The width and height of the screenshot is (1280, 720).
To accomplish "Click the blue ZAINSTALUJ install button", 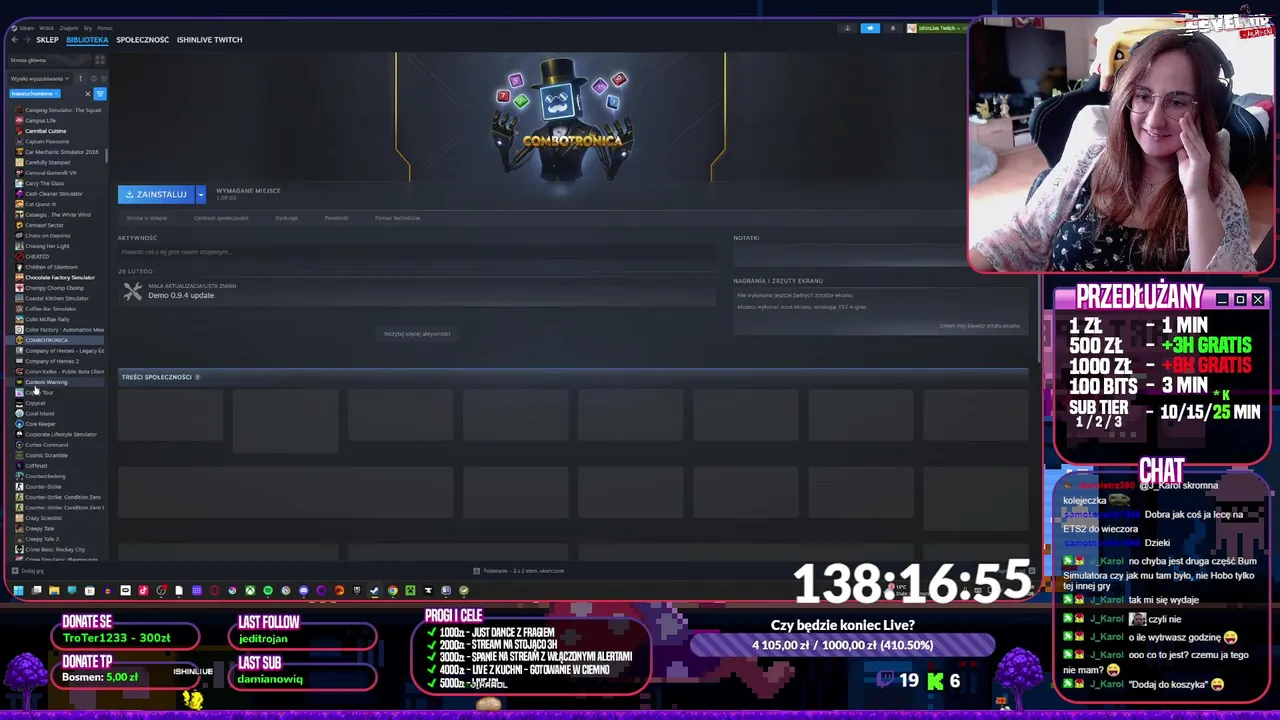I will [157, 194].
